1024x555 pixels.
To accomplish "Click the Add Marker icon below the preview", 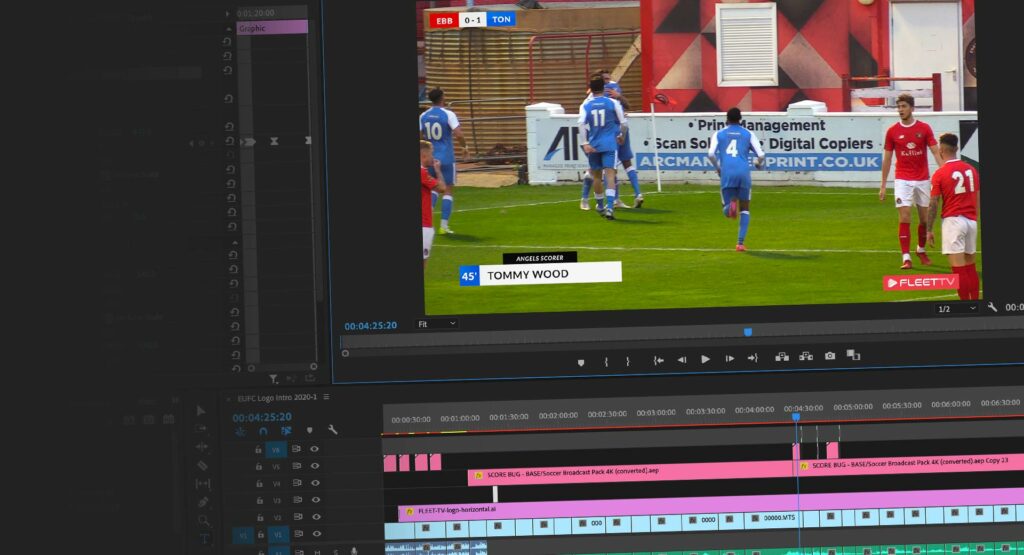I will pos(580,361).
